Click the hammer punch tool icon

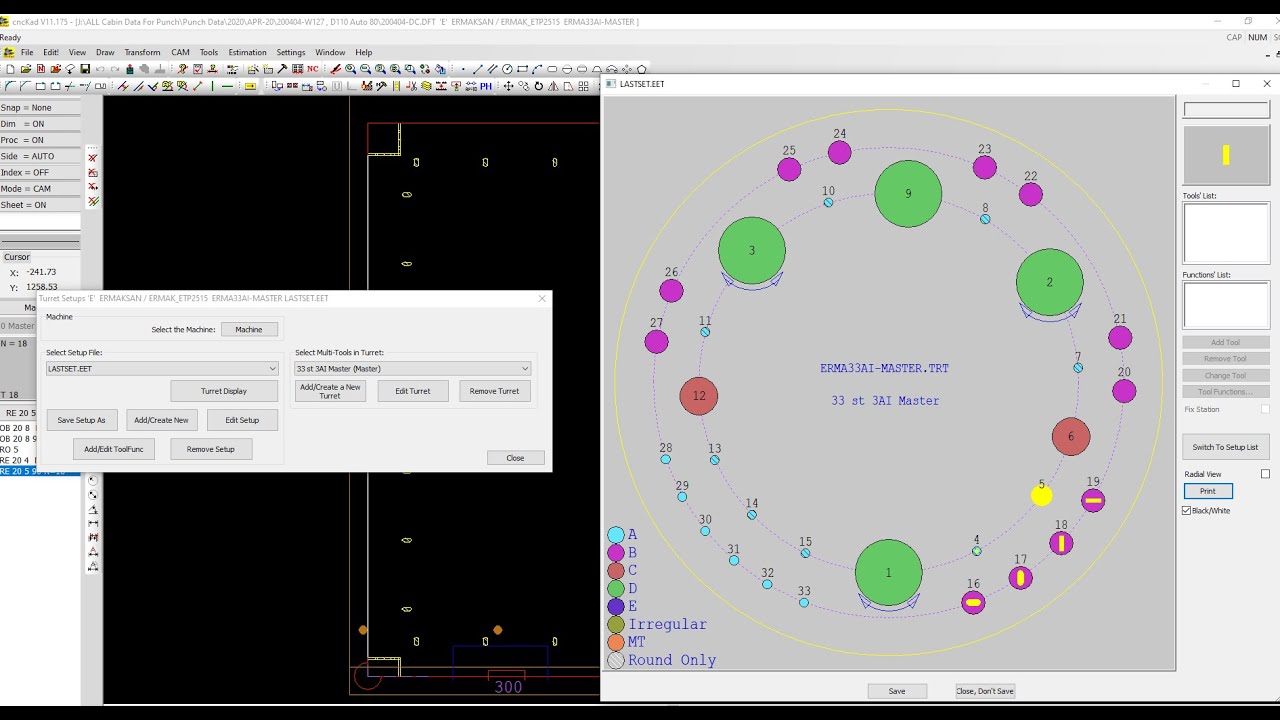pos(283,69)
